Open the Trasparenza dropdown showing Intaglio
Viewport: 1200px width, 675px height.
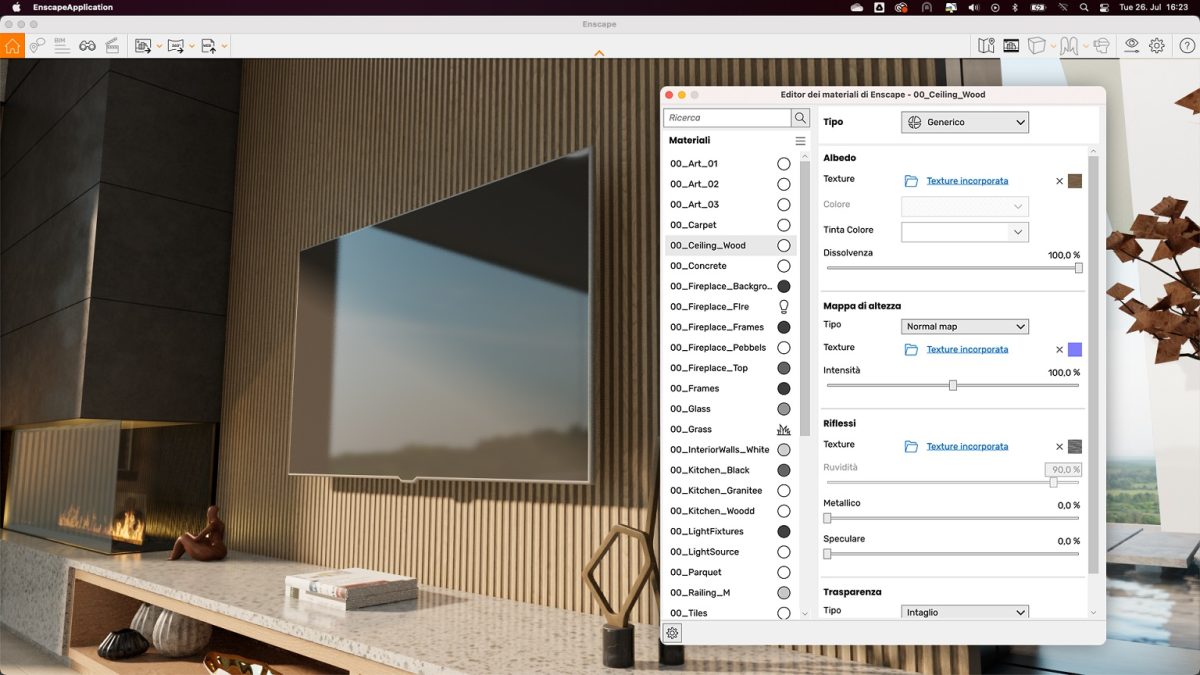963,611
